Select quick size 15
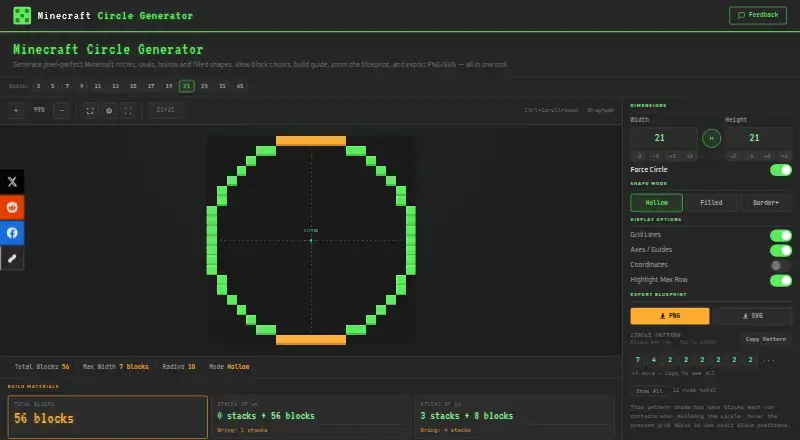 pyautogui.click(x=133, y=86)
